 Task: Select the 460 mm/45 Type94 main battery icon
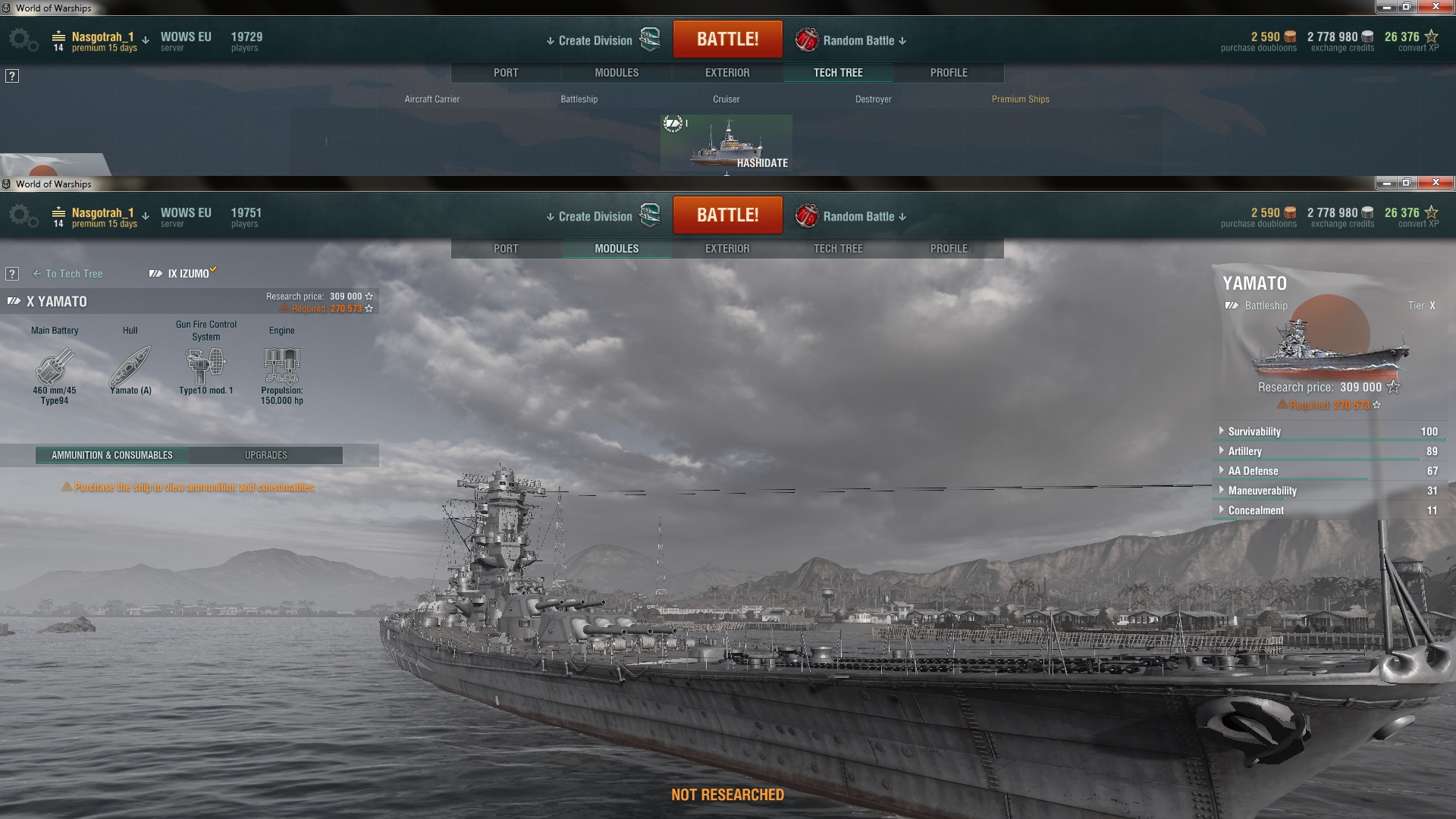[55, 366]
